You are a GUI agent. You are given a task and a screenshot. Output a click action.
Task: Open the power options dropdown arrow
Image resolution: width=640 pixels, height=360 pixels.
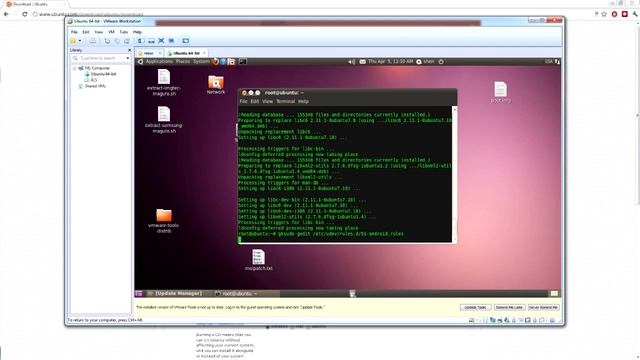point(80,41)
